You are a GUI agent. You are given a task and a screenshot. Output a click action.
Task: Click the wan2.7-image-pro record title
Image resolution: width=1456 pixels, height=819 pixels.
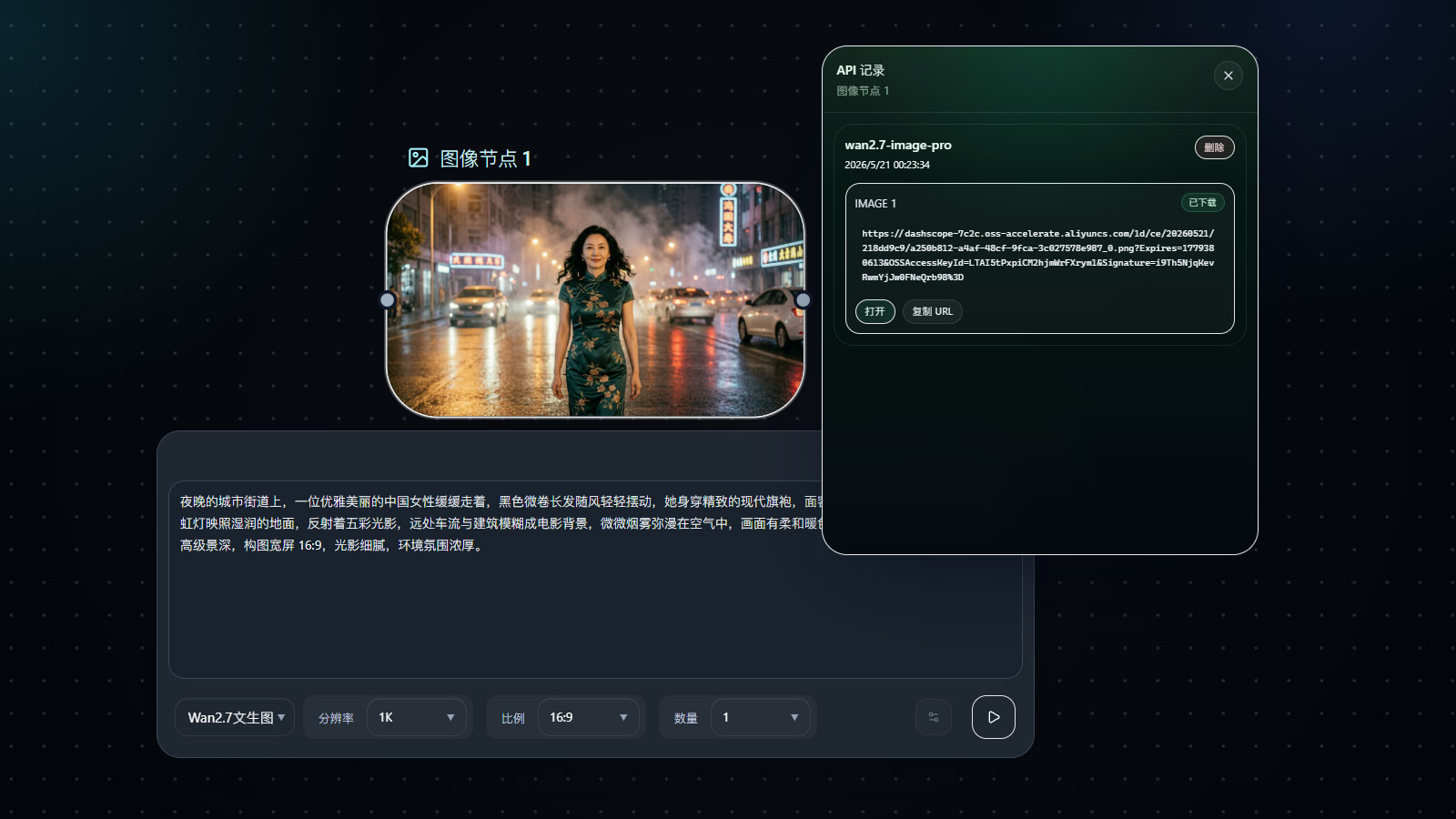click(x=898, y=145)
